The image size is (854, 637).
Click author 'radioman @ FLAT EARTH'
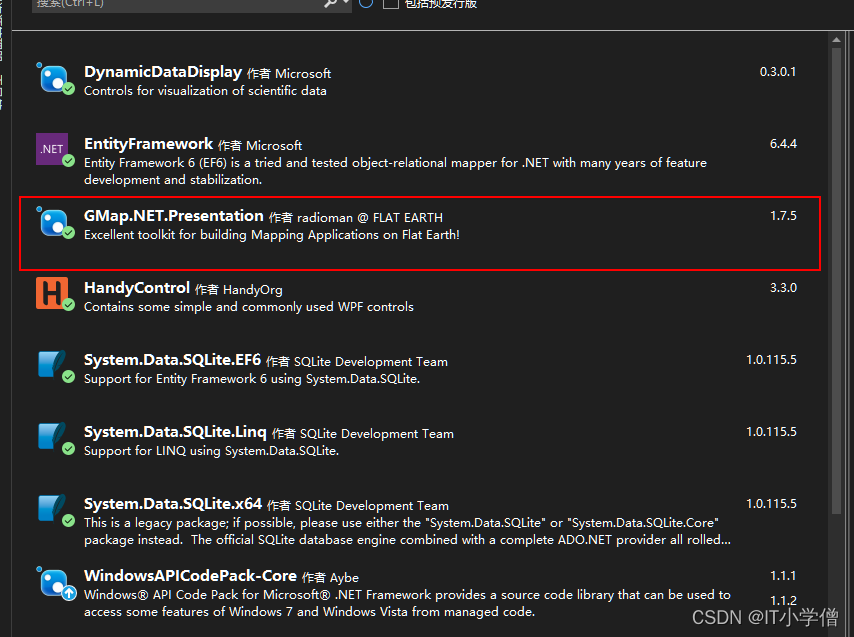point(370,218)
